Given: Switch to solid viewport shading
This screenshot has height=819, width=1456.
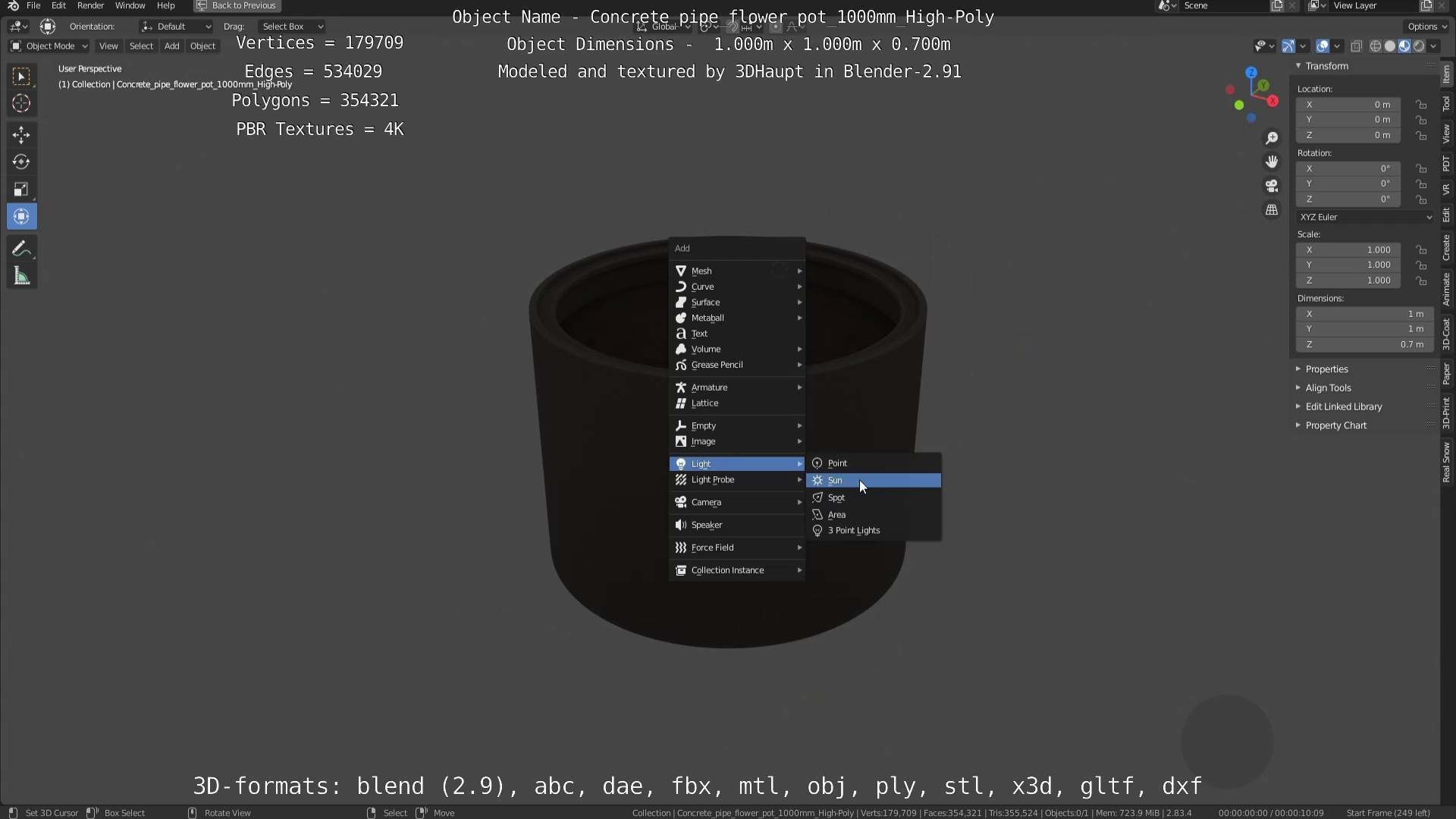Looking at the screenshot, I should pyautogui.click(x=1390, y=46).
